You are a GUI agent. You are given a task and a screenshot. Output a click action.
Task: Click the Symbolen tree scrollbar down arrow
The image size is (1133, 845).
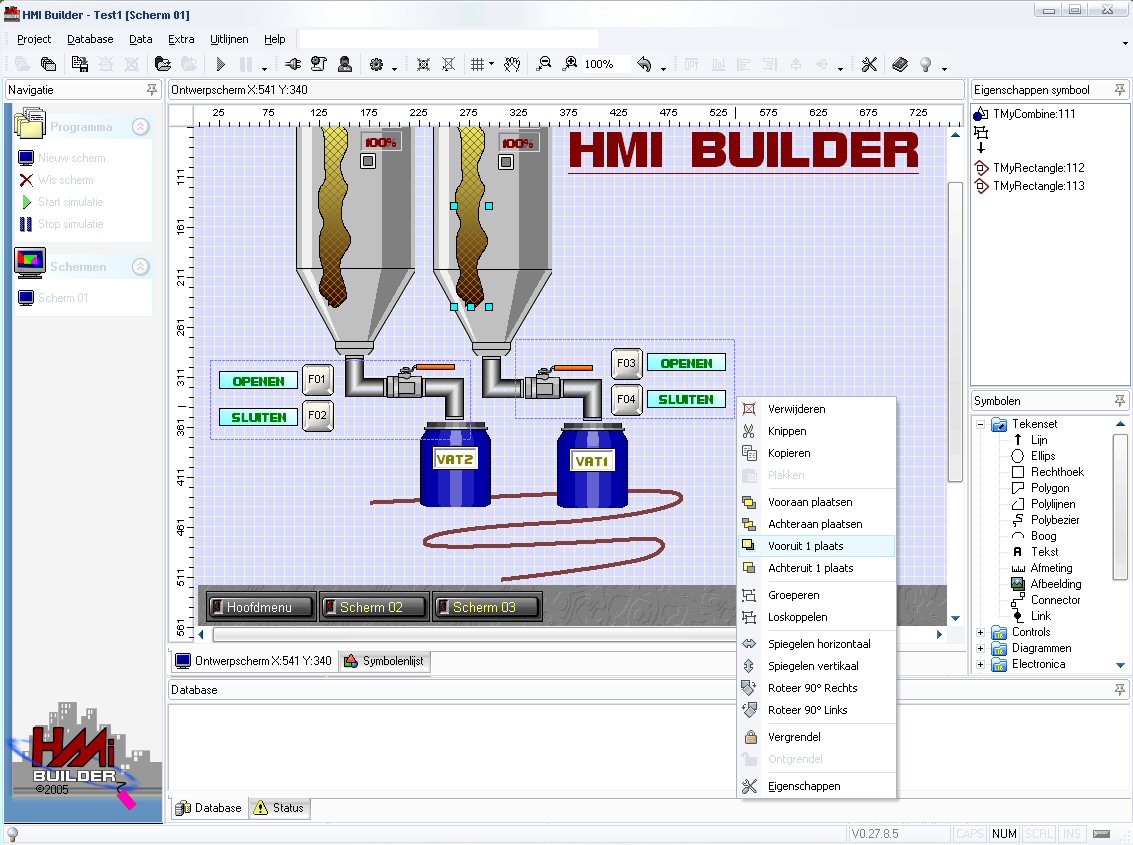coord(1120,665)
